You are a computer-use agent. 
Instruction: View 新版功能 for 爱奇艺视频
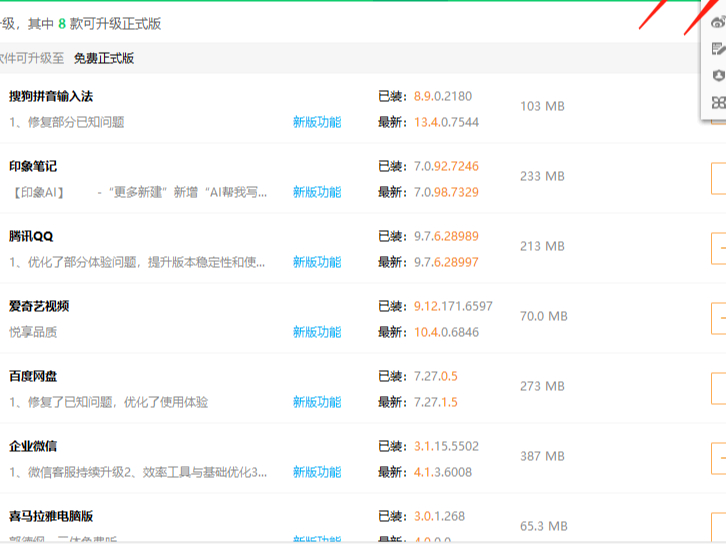click(x=317, y=332)
